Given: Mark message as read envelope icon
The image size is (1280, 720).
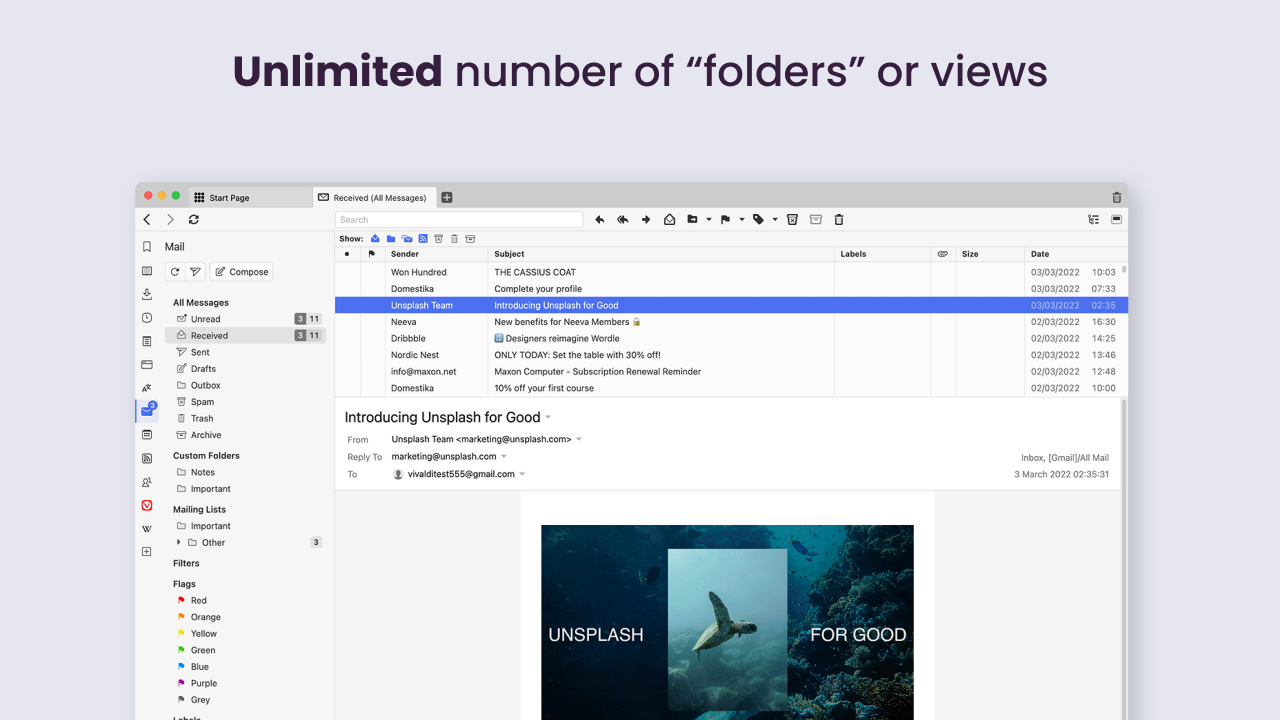Looking at the screenshot, I should [669, 219].
